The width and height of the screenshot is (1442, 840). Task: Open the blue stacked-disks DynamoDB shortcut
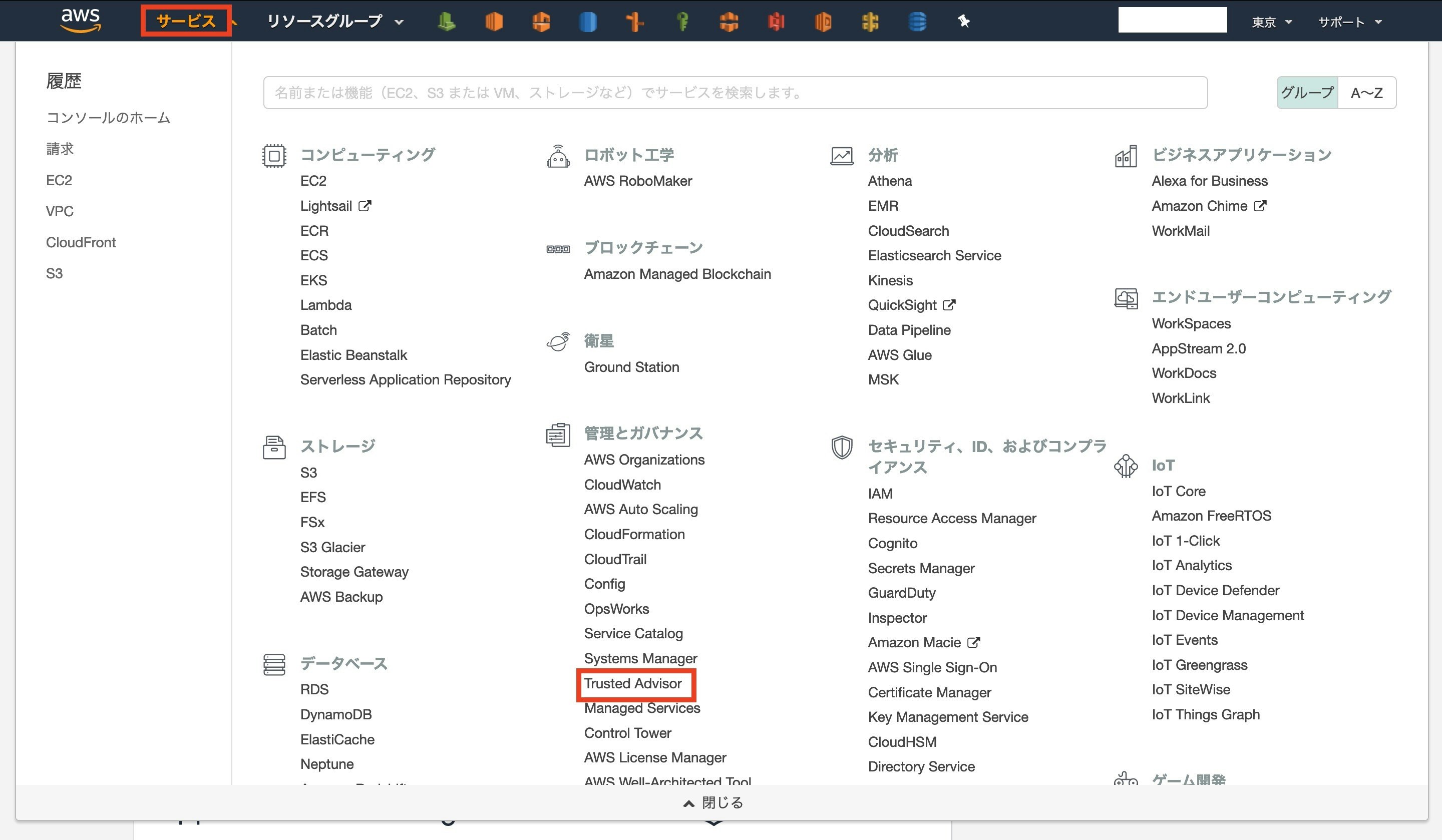917,22
